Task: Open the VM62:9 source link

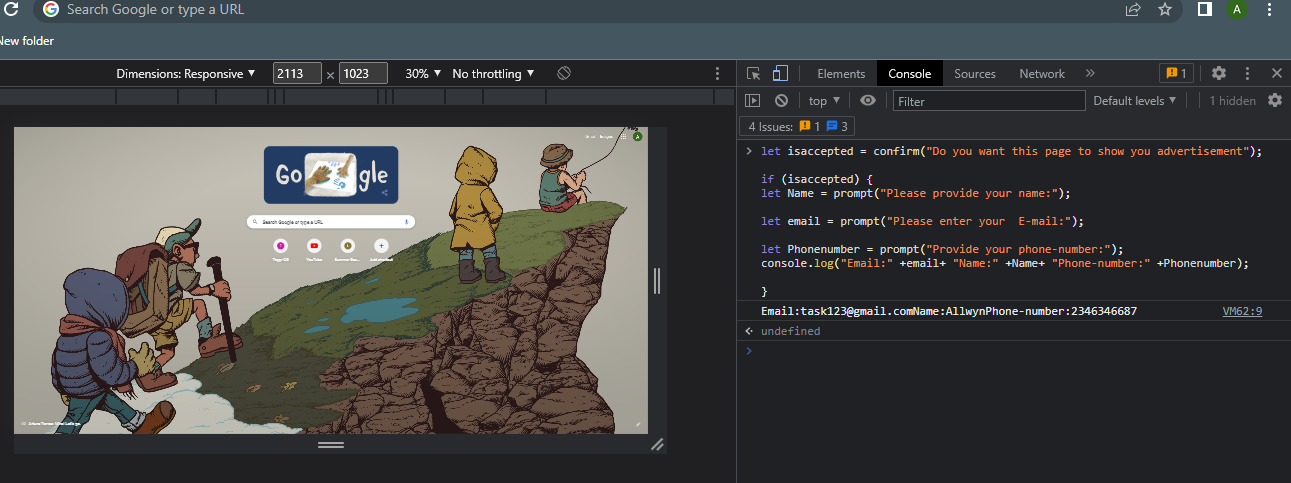Action: [1242, 311]
